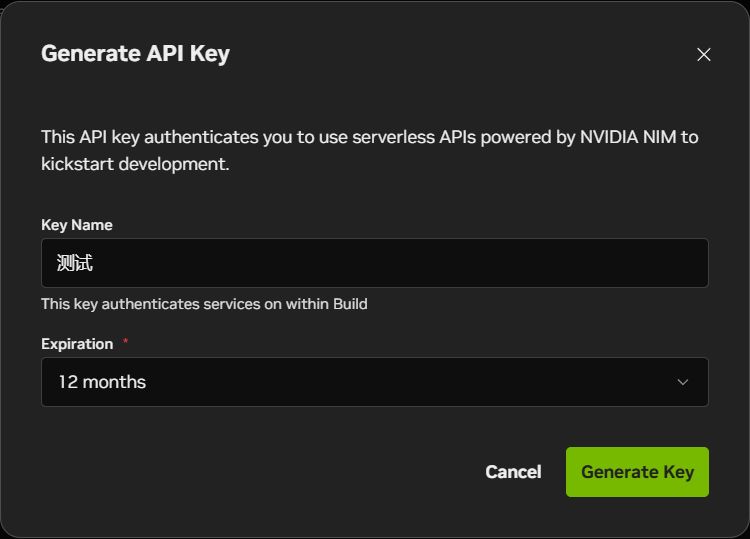Select the '12 months' expiration value text
This screenshot has height=539, width=750.
102,382
